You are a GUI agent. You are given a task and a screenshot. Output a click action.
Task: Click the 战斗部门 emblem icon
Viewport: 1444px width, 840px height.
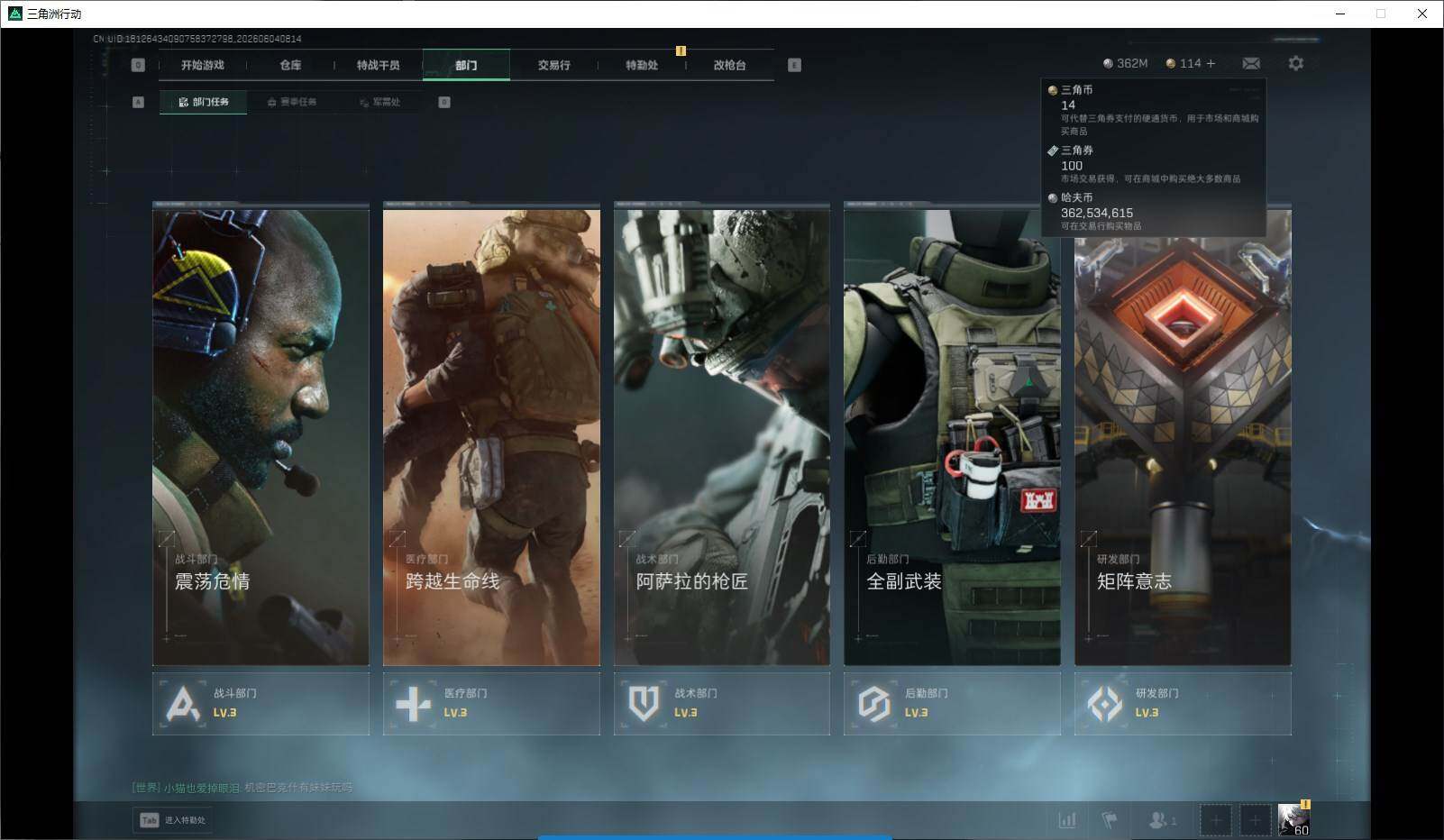183,704
